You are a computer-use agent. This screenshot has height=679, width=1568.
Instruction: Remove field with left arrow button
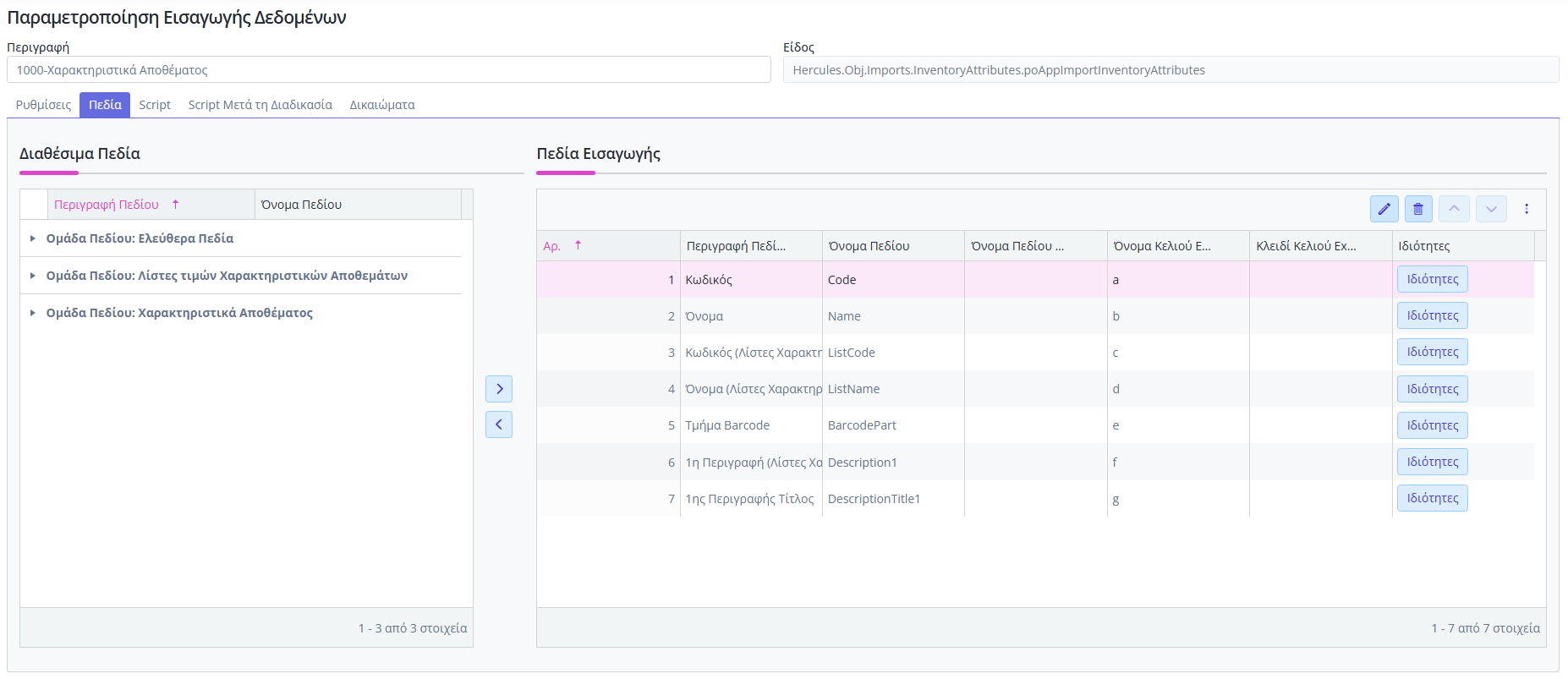point(499,424)
